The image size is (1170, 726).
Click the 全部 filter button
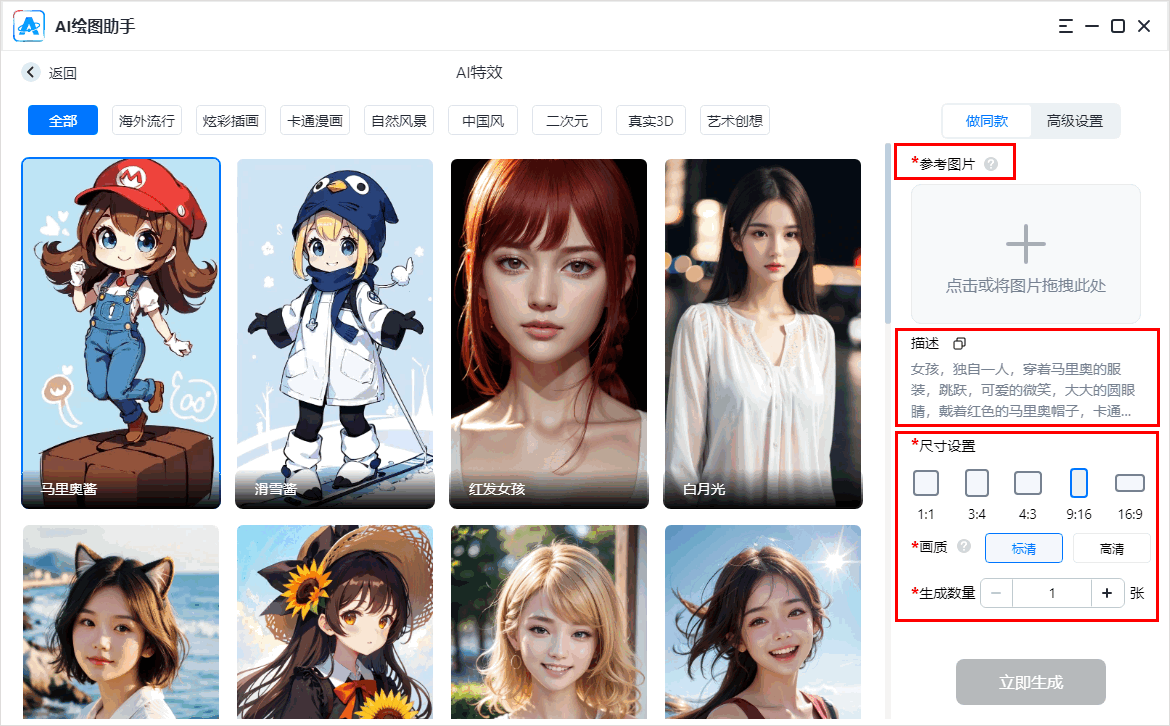coord(62,119)
